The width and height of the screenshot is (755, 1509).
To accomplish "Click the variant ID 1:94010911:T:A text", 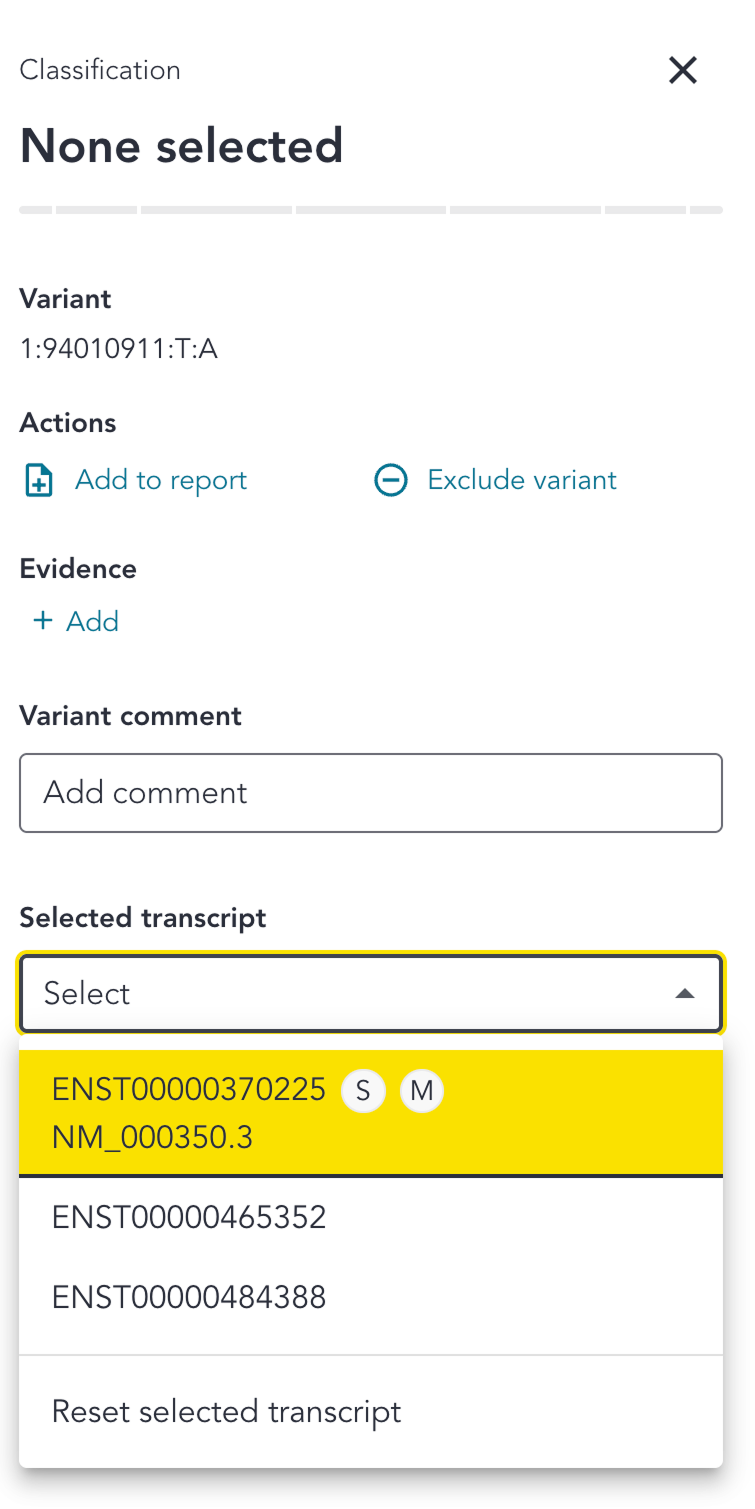I will 119,349.
